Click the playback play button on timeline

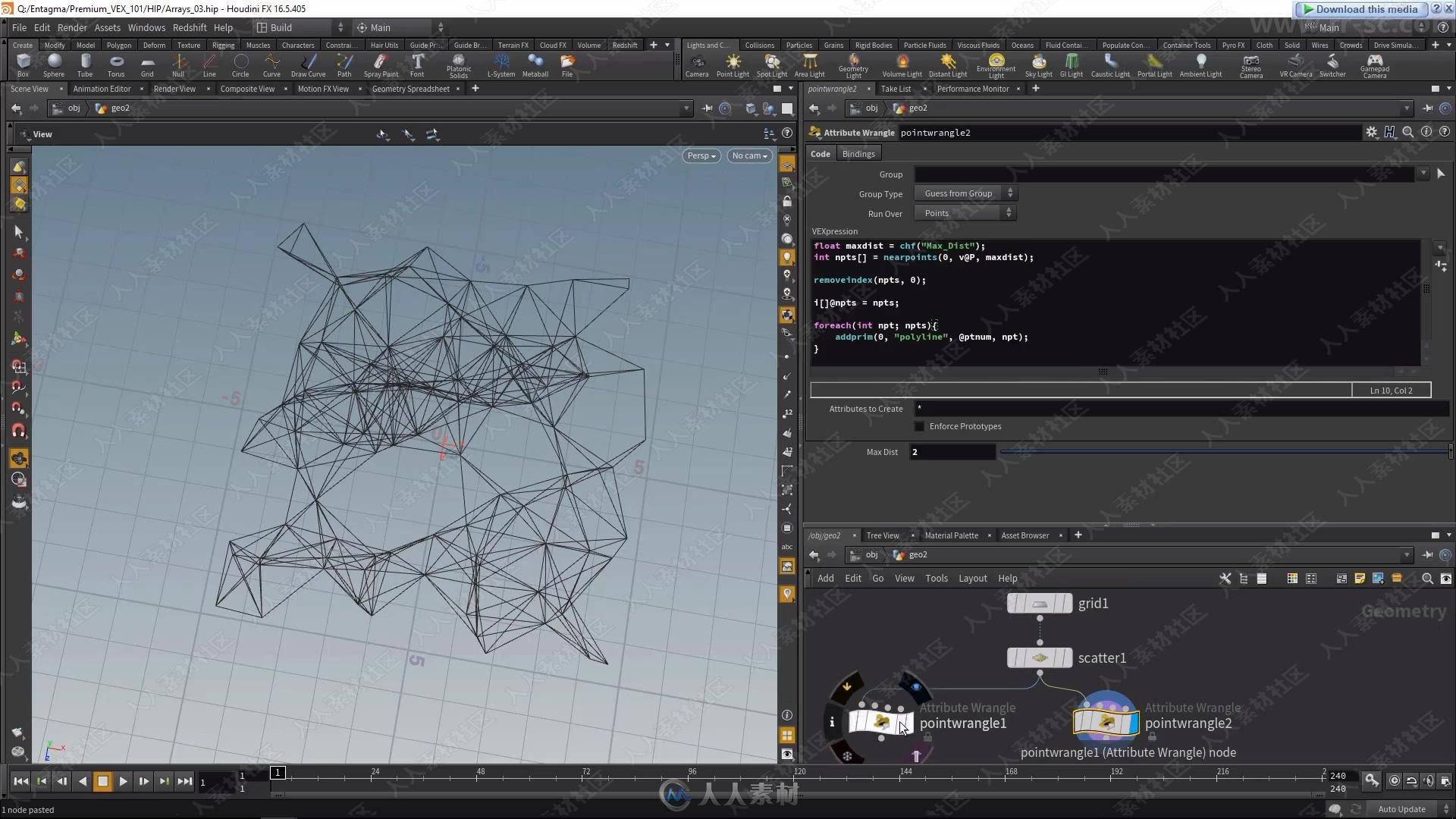pyautogui.click(x=122, y=781)
